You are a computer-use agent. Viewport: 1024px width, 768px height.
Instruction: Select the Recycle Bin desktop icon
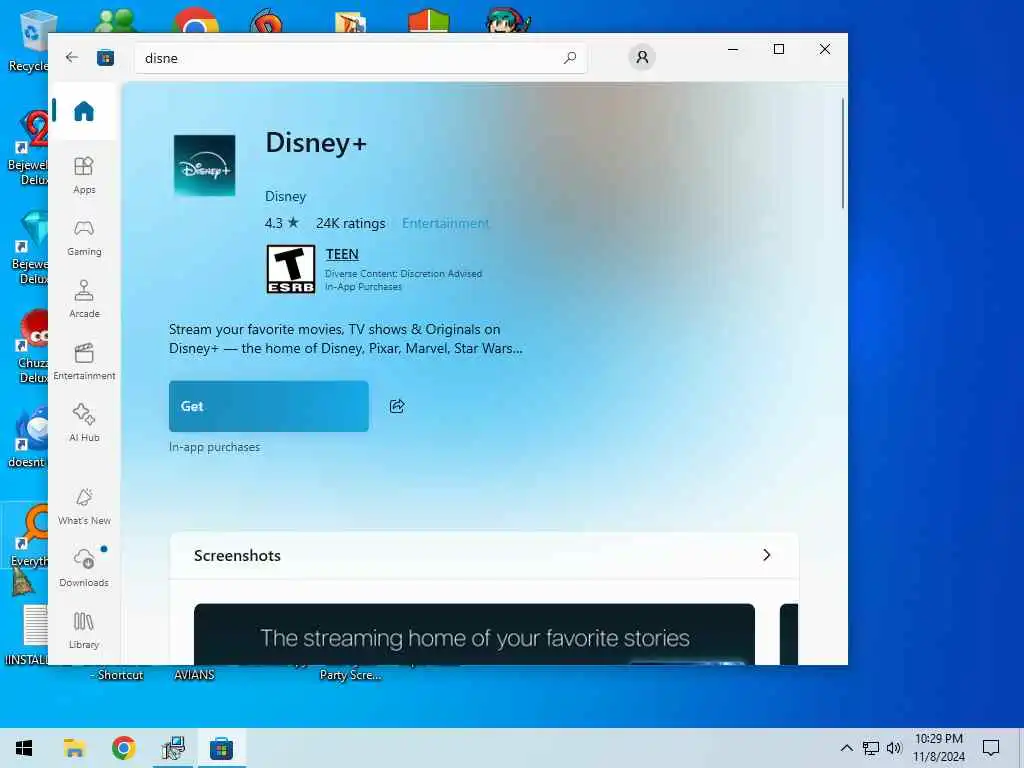point(29,40)
